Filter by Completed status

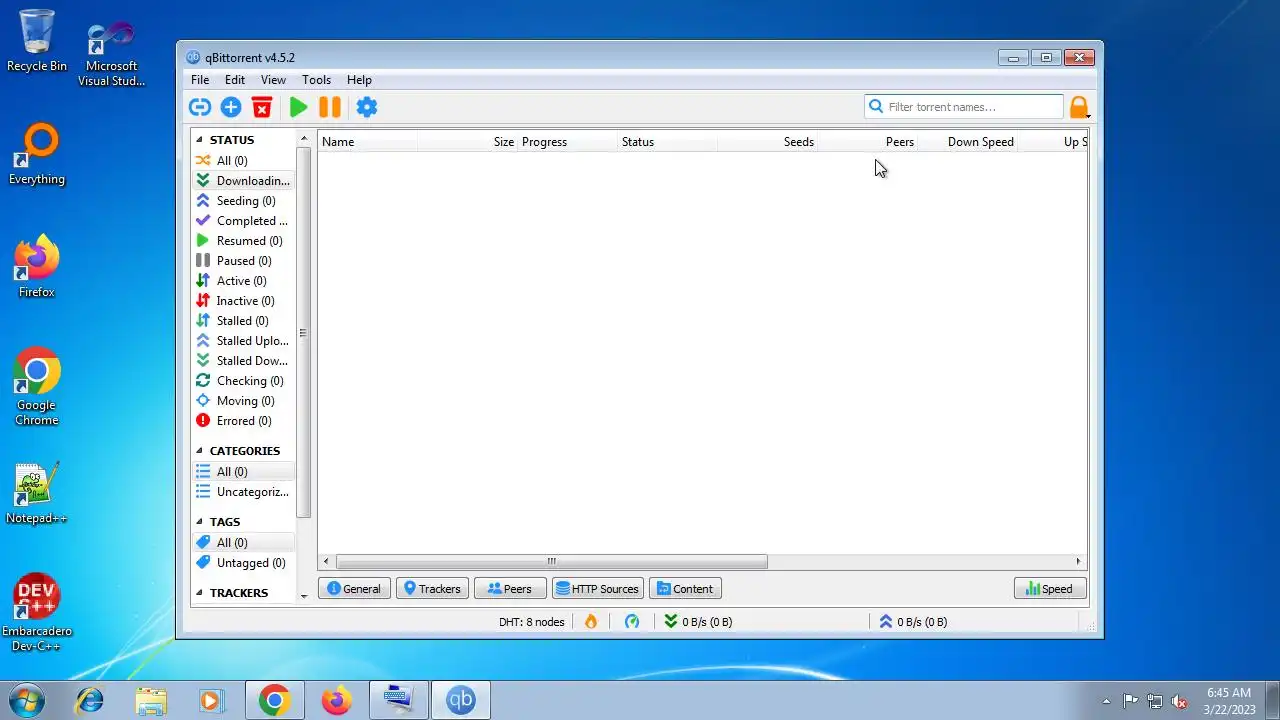(x=243, y=220)
